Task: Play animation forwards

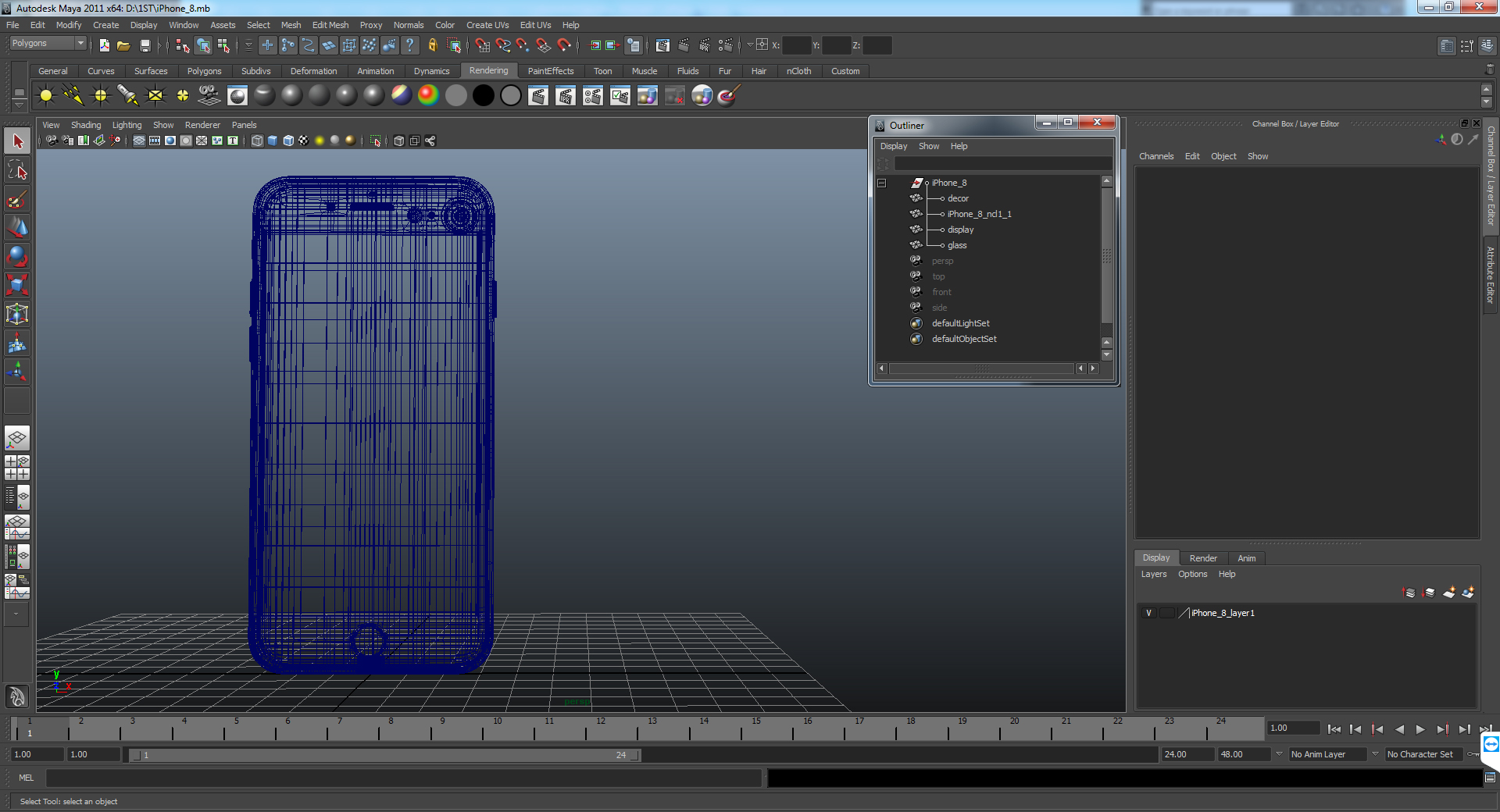Action: 1420,729
